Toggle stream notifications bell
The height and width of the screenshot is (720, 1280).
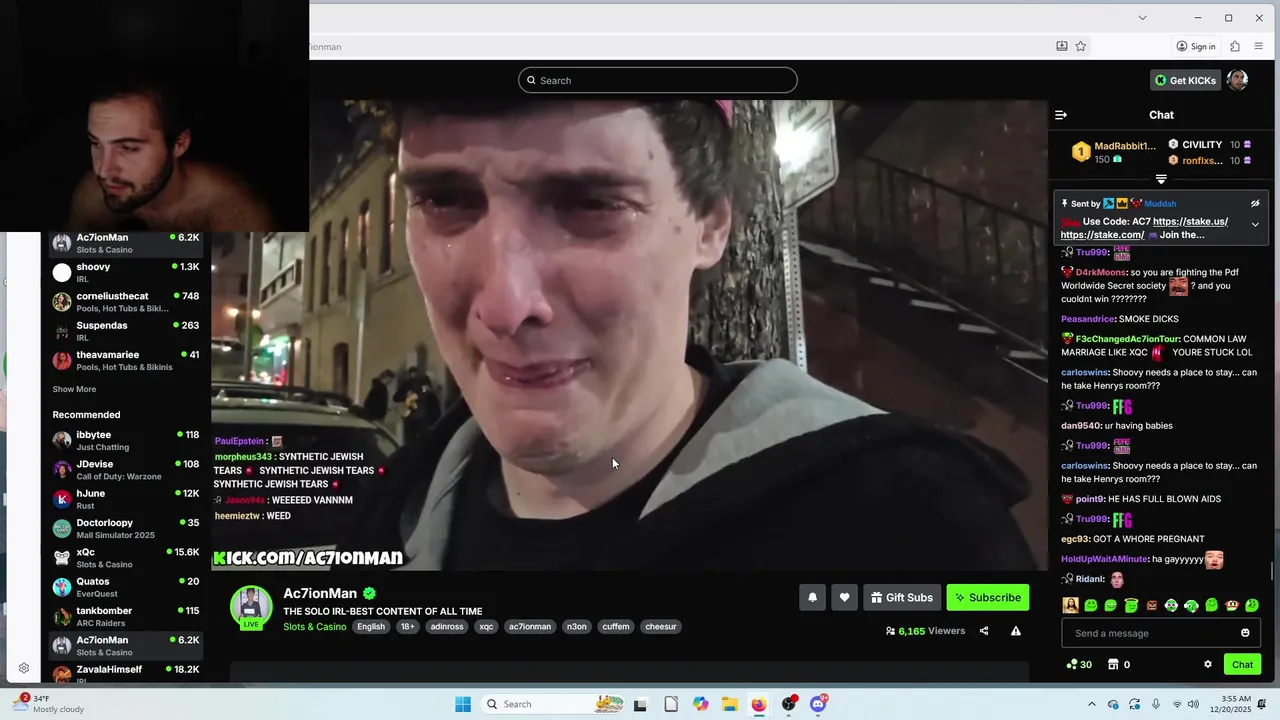coord(812,597)
